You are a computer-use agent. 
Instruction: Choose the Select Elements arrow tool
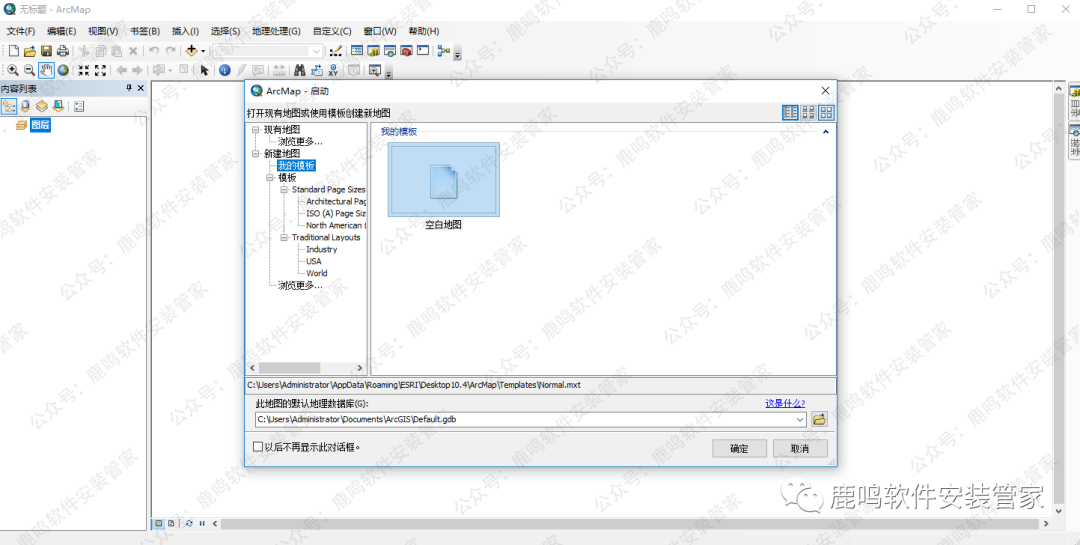pos(205,70)
